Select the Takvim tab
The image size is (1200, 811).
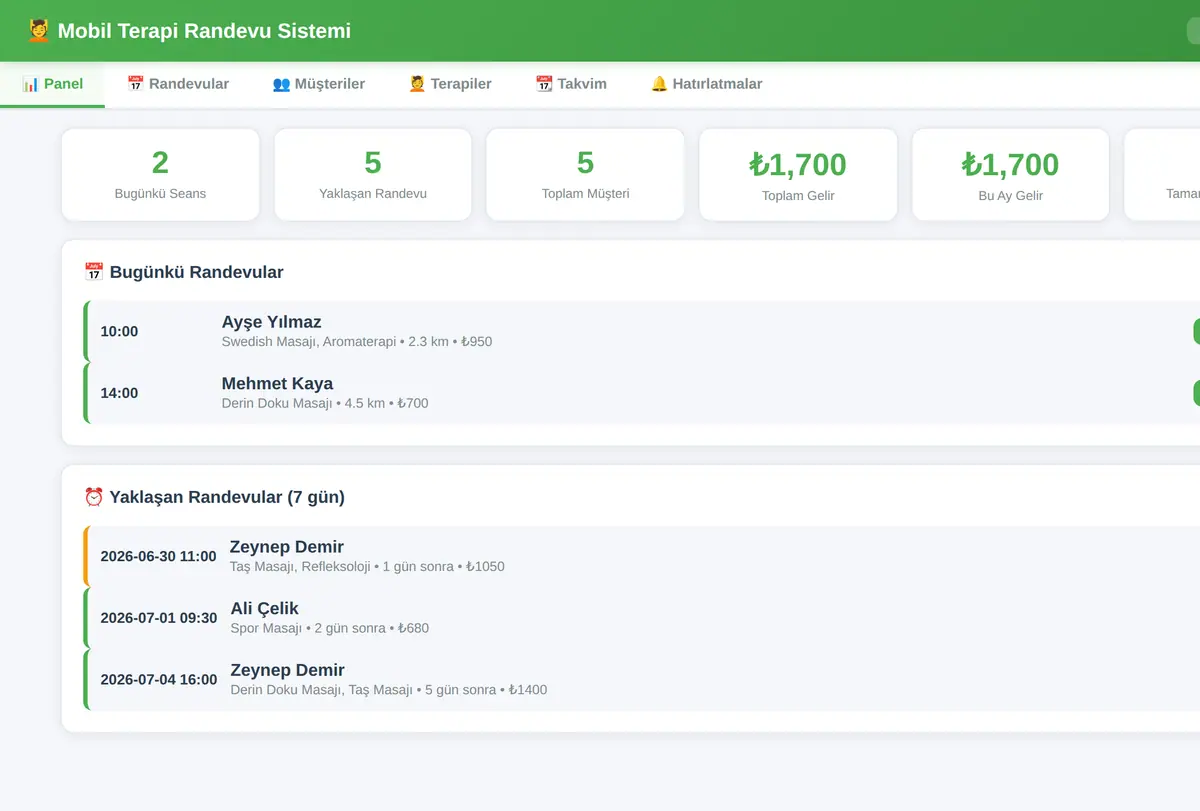[571, 84]
